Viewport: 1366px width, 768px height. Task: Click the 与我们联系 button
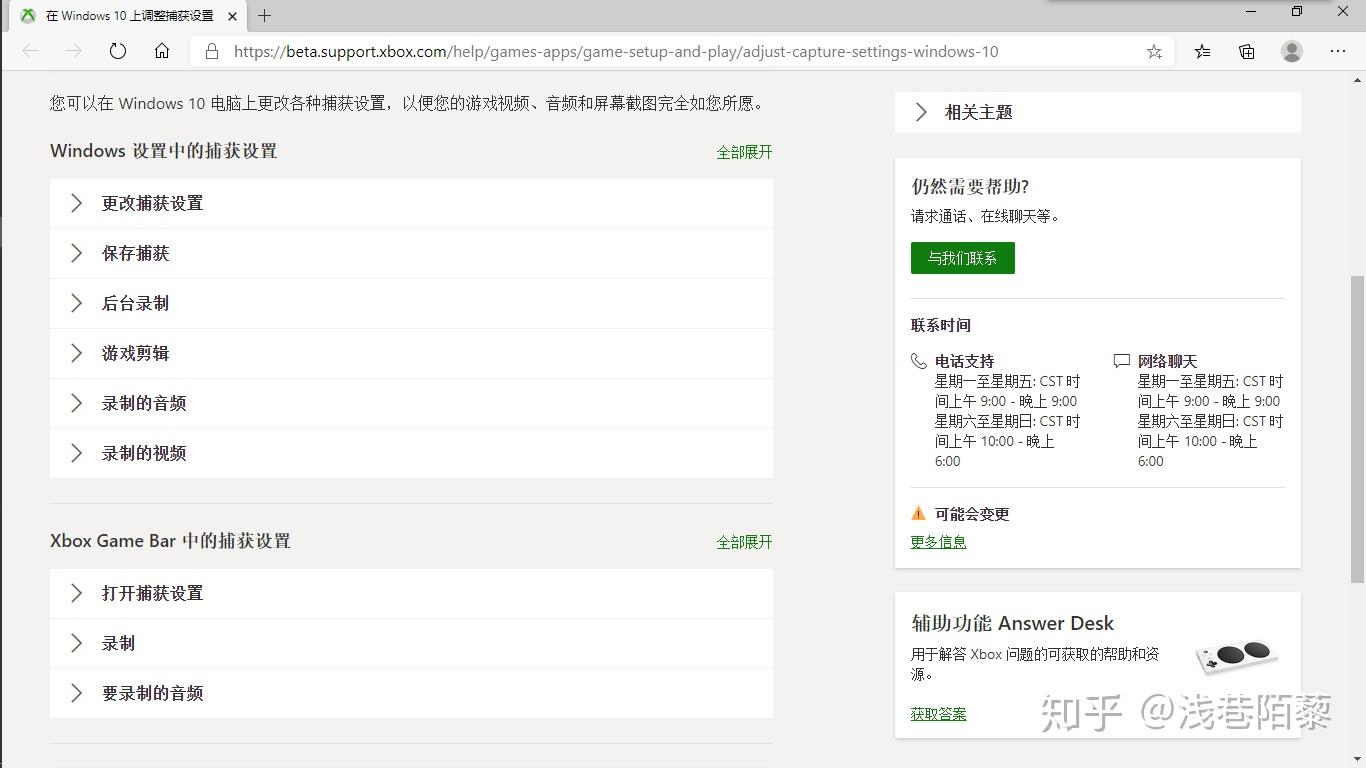point(962,258)
